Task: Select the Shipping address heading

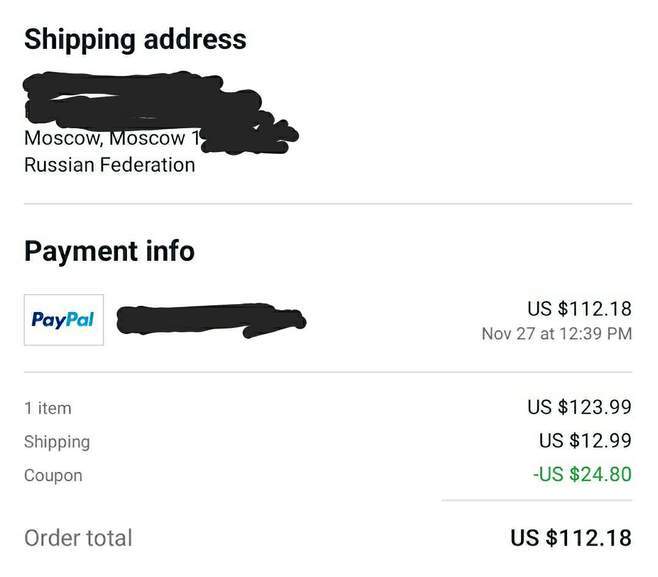Action: pos(135,40)
